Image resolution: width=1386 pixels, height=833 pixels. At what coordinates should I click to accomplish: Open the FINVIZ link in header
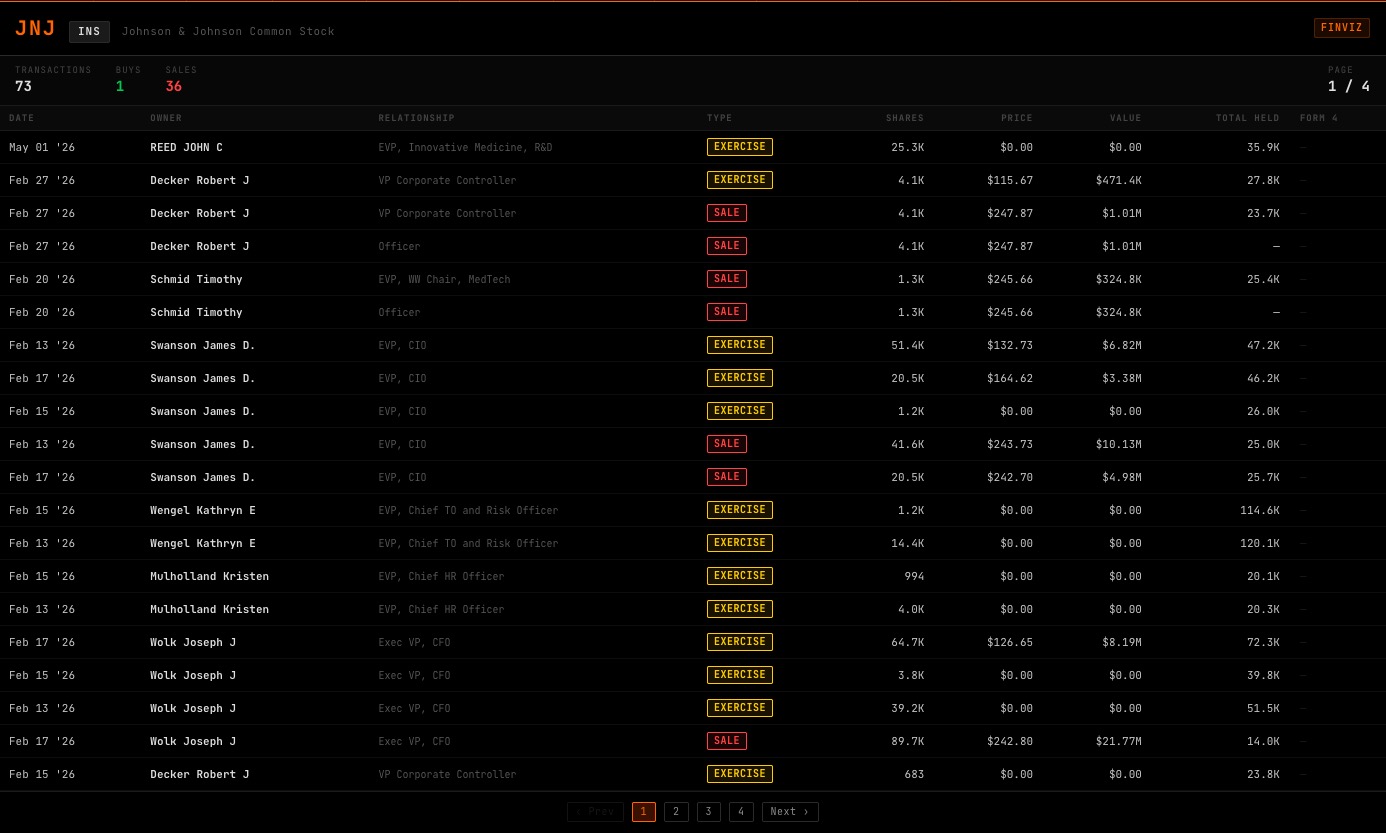point(1341,28)
